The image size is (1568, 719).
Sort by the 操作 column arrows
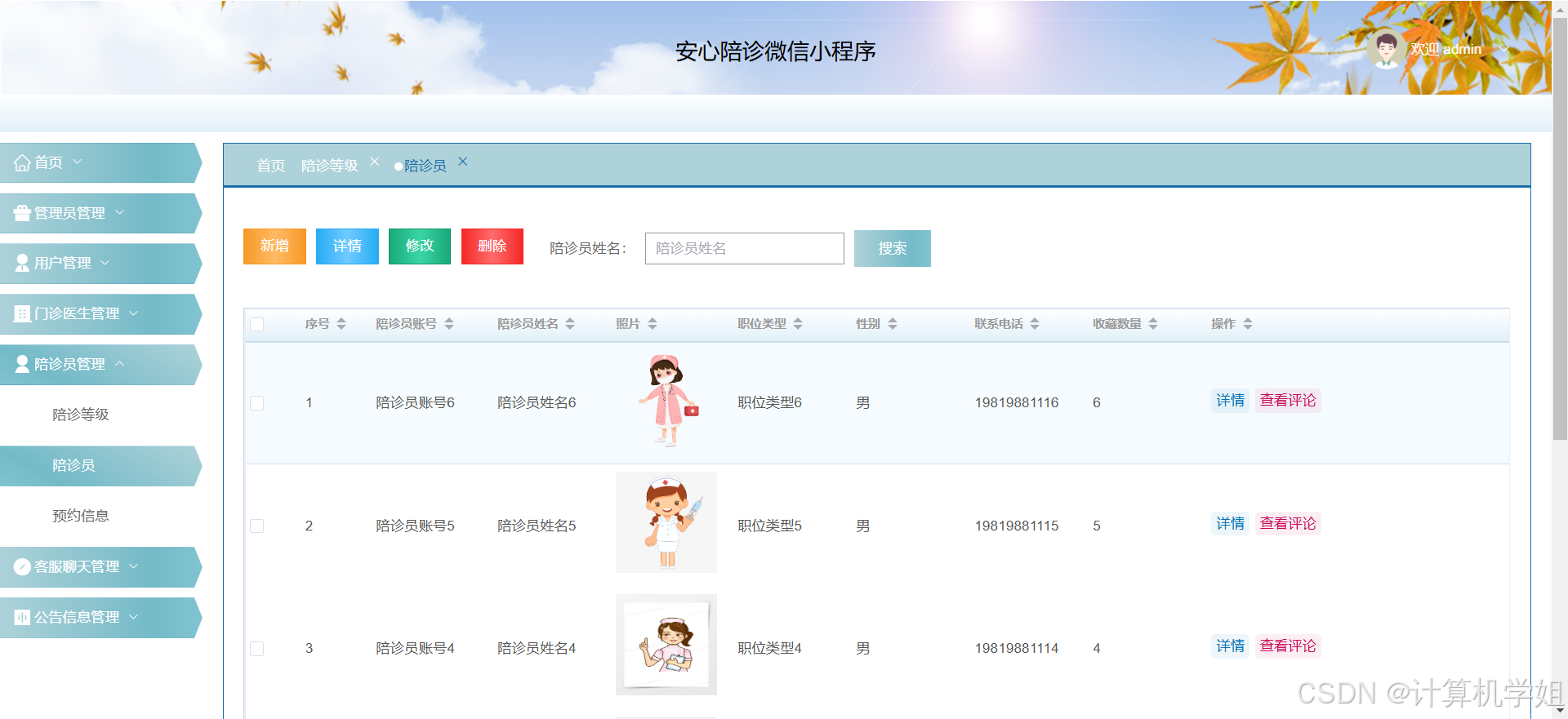[x=1248, y=324]
